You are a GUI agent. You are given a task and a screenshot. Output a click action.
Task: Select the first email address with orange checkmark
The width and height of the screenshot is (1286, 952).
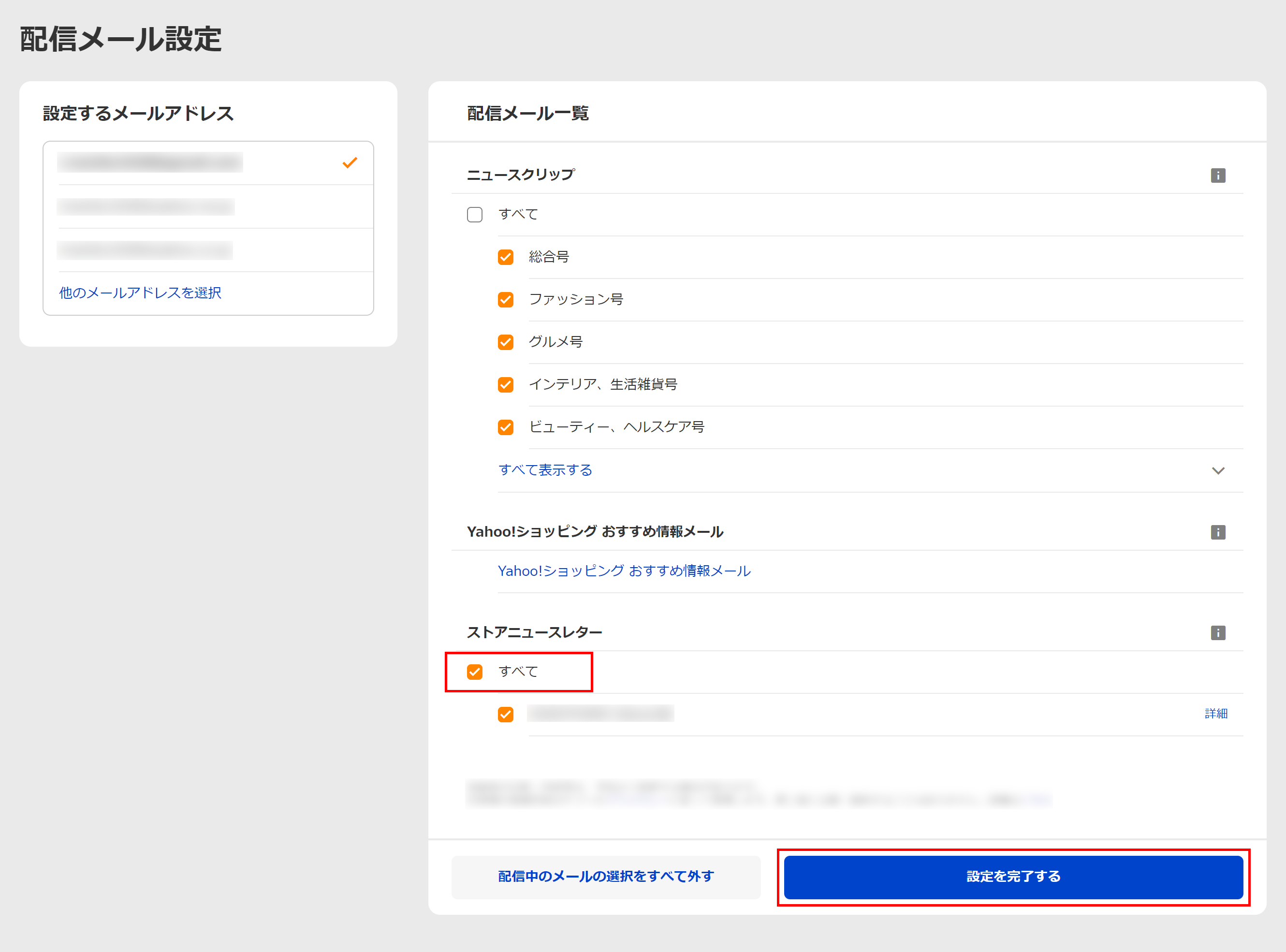(x=208, y=163)
